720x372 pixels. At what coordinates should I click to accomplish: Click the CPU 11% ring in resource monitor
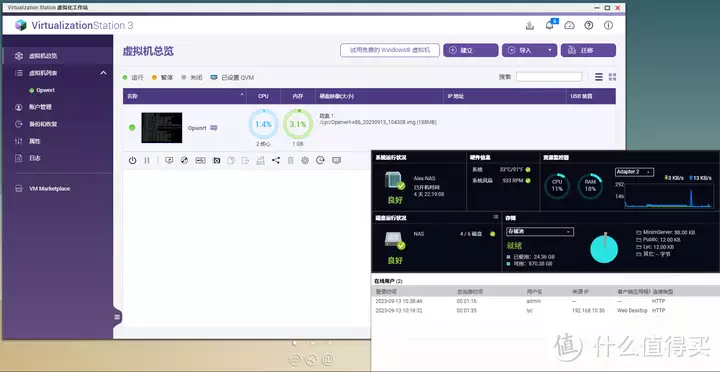click(x=557, y=186)
